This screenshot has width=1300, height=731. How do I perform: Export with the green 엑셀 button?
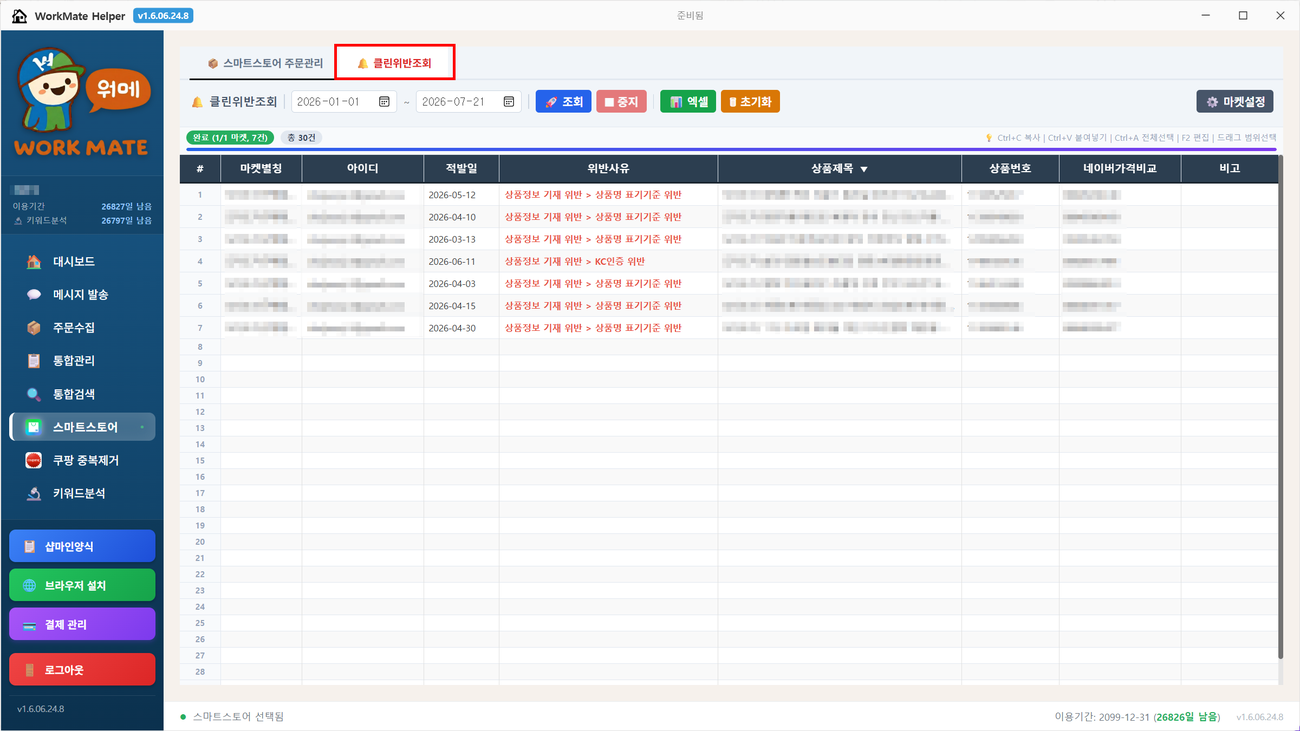pyautogui.click(x=688, y=102)
